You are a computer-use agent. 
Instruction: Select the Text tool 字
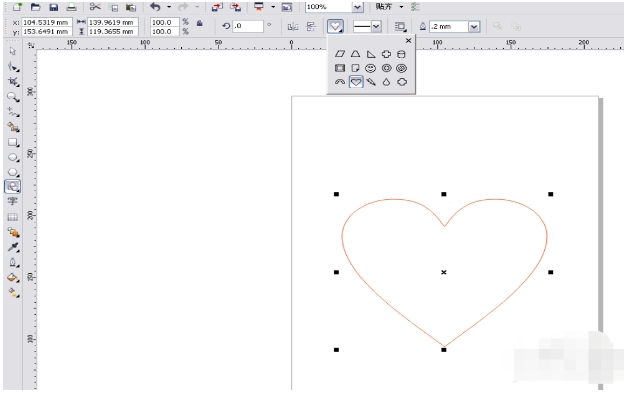click(13, 201)
